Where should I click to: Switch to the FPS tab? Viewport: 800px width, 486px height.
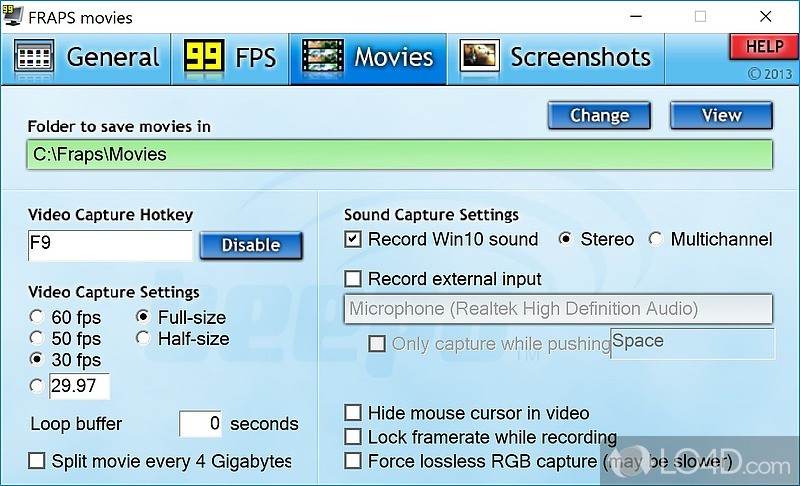[x=230, y=59]
